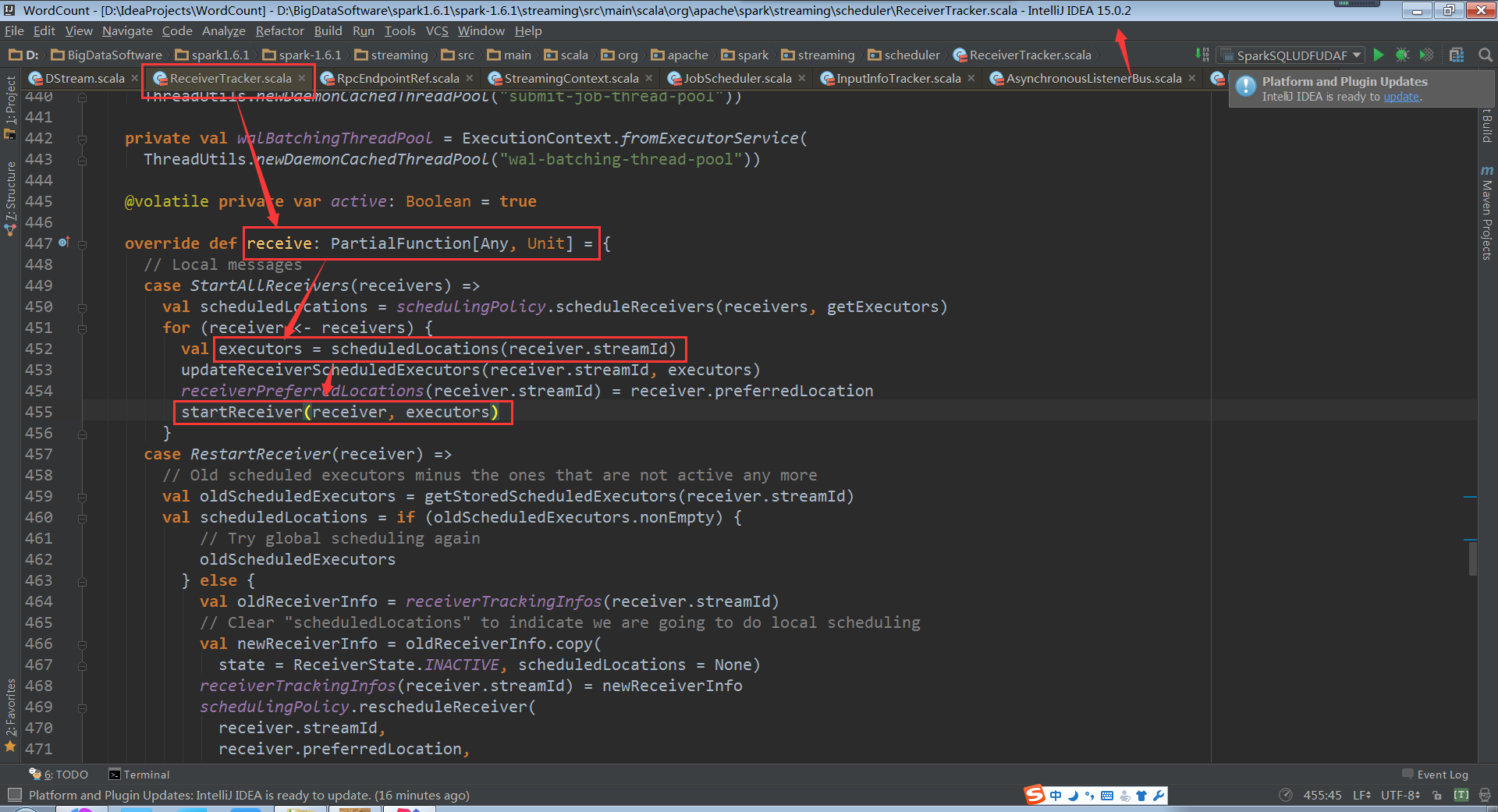Open the VCS menu
Image resolution: width=1498 pixels, height=812 pixels.
437,31
